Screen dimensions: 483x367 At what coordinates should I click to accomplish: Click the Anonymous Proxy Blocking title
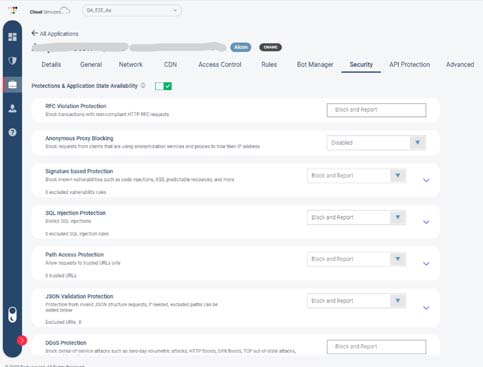click(x=79, y=138)
